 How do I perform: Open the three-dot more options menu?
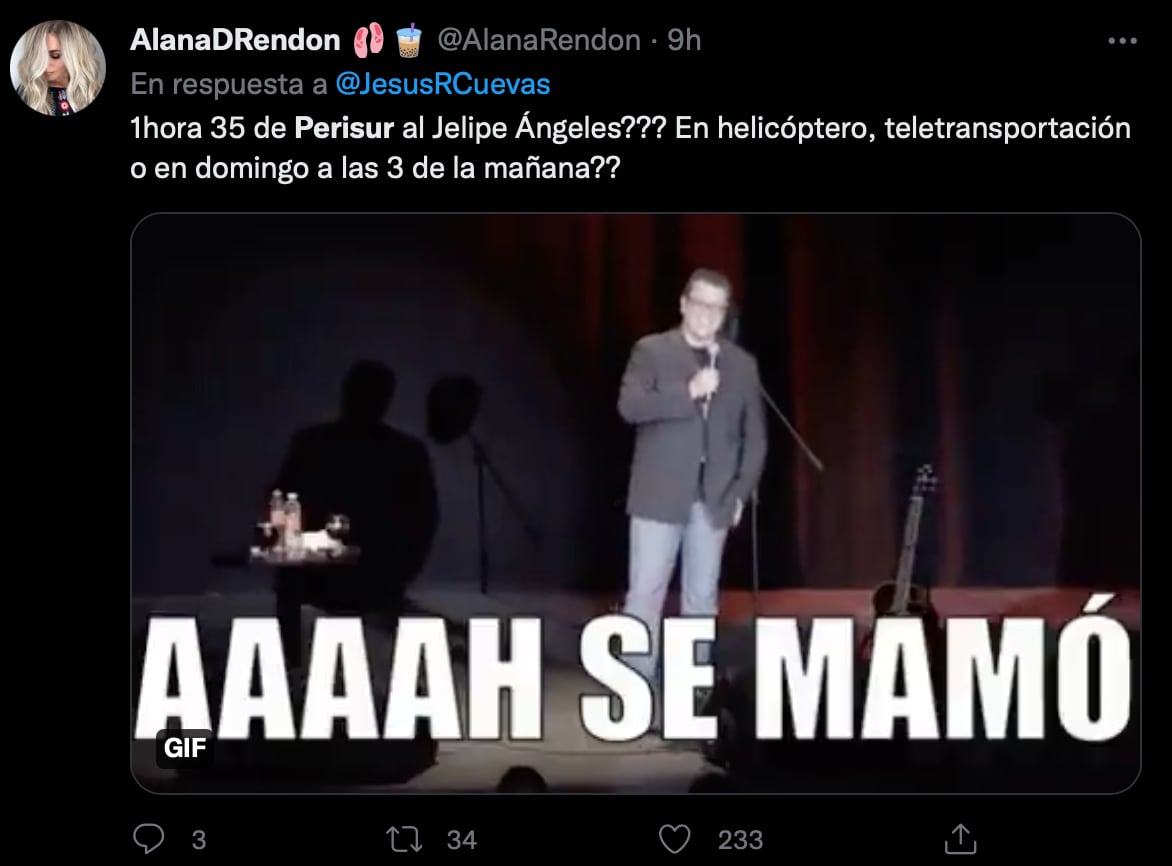coord(1122,41)
